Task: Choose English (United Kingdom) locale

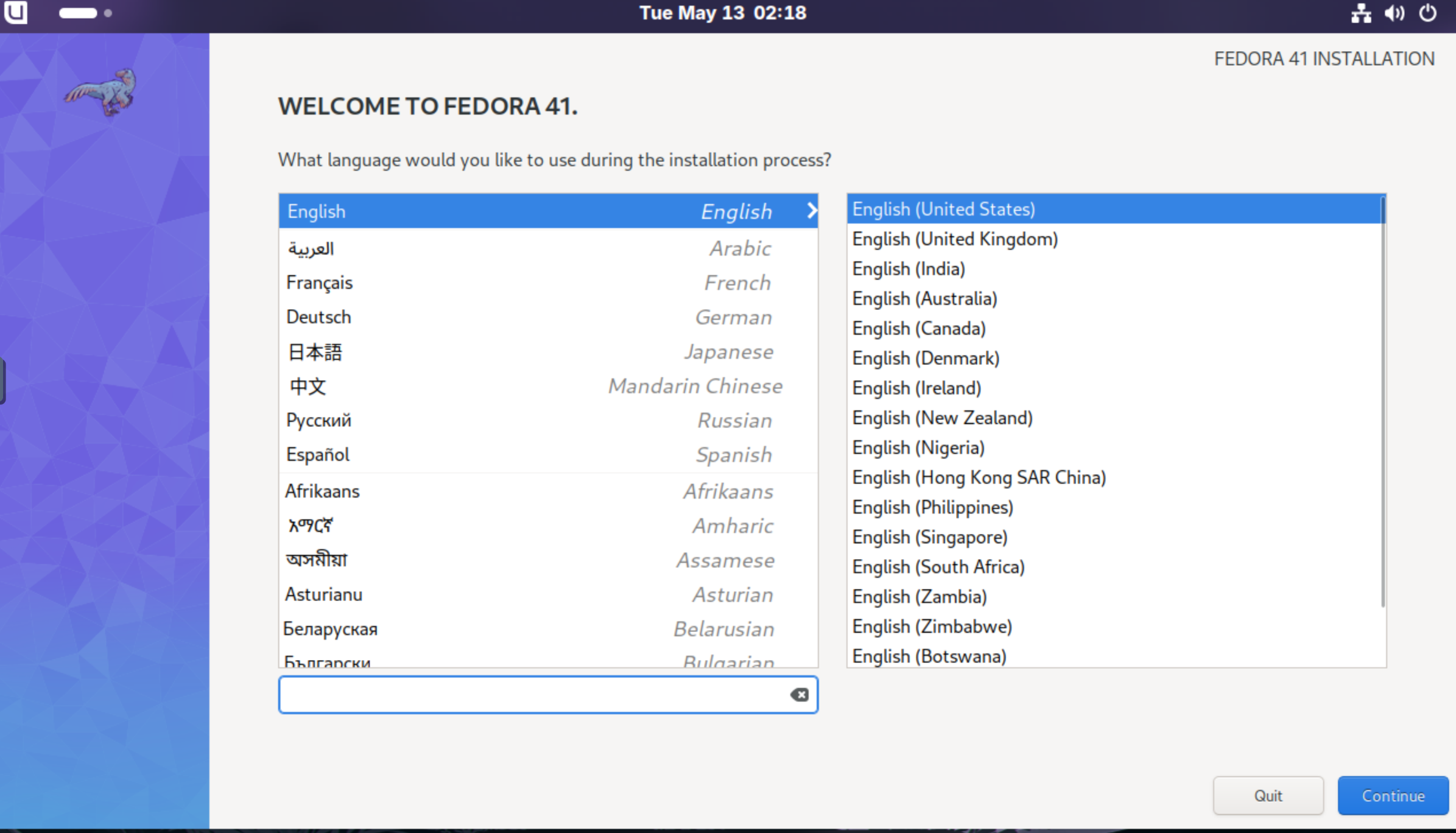Action: coord(954,239)
